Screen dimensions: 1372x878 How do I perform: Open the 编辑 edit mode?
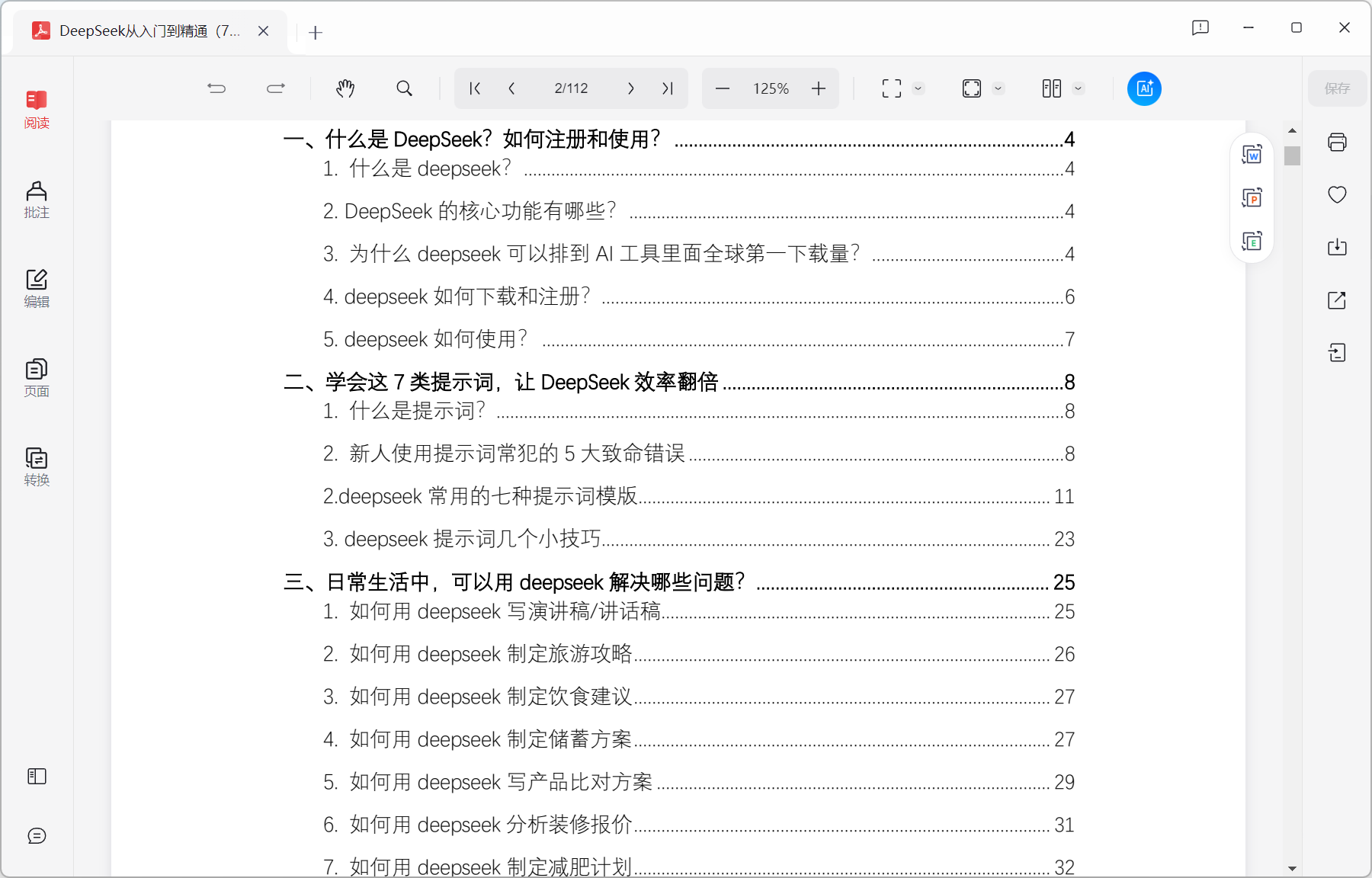(x=37, y=289)
